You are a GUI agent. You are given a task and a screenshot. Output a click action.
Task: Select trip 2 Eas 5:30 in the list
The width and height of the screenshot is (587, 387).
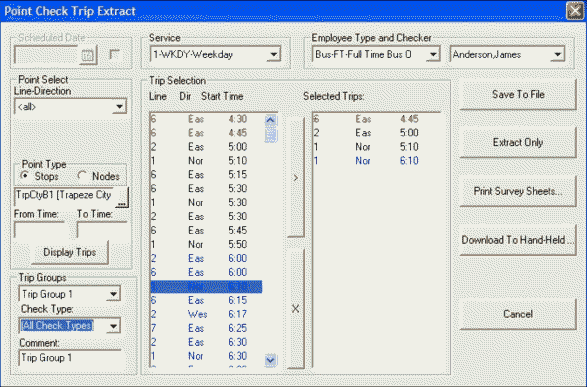pyautogui.click(x=207, y=216)
